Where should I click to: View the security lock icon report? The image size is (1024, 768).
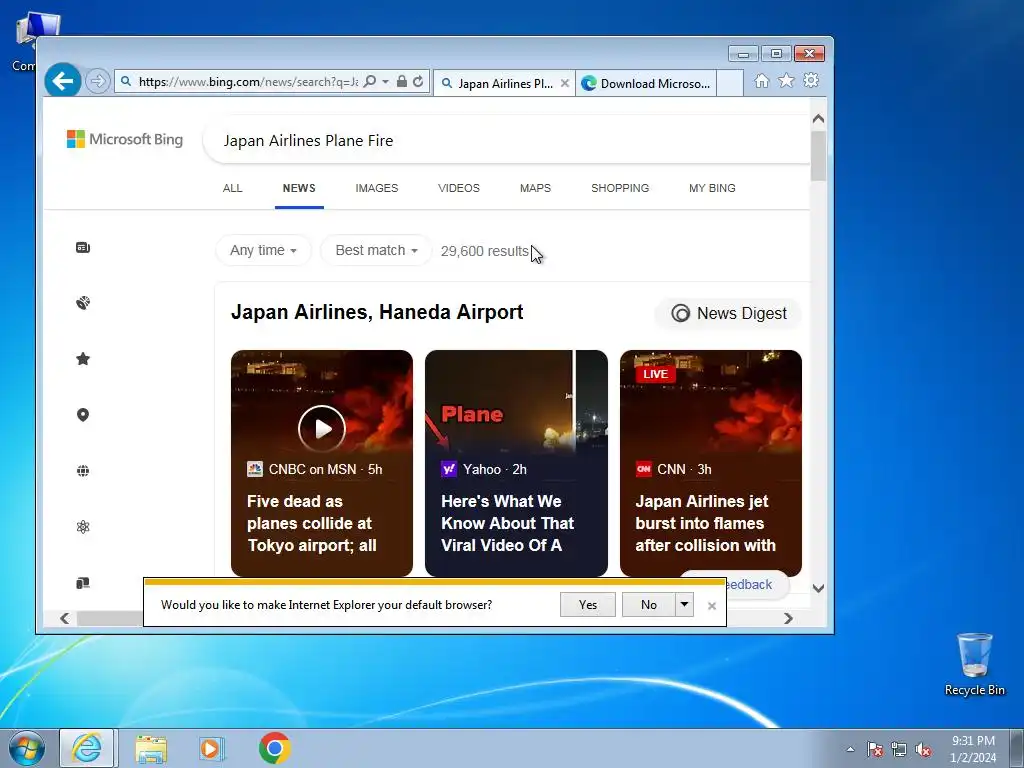point(402,82)
